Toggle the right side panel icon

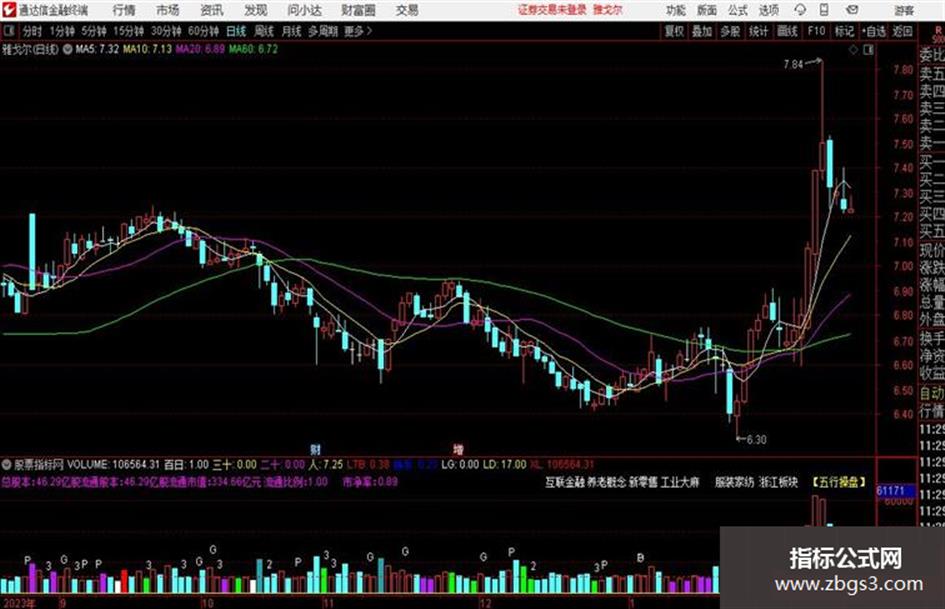click(x=868, y=50)
